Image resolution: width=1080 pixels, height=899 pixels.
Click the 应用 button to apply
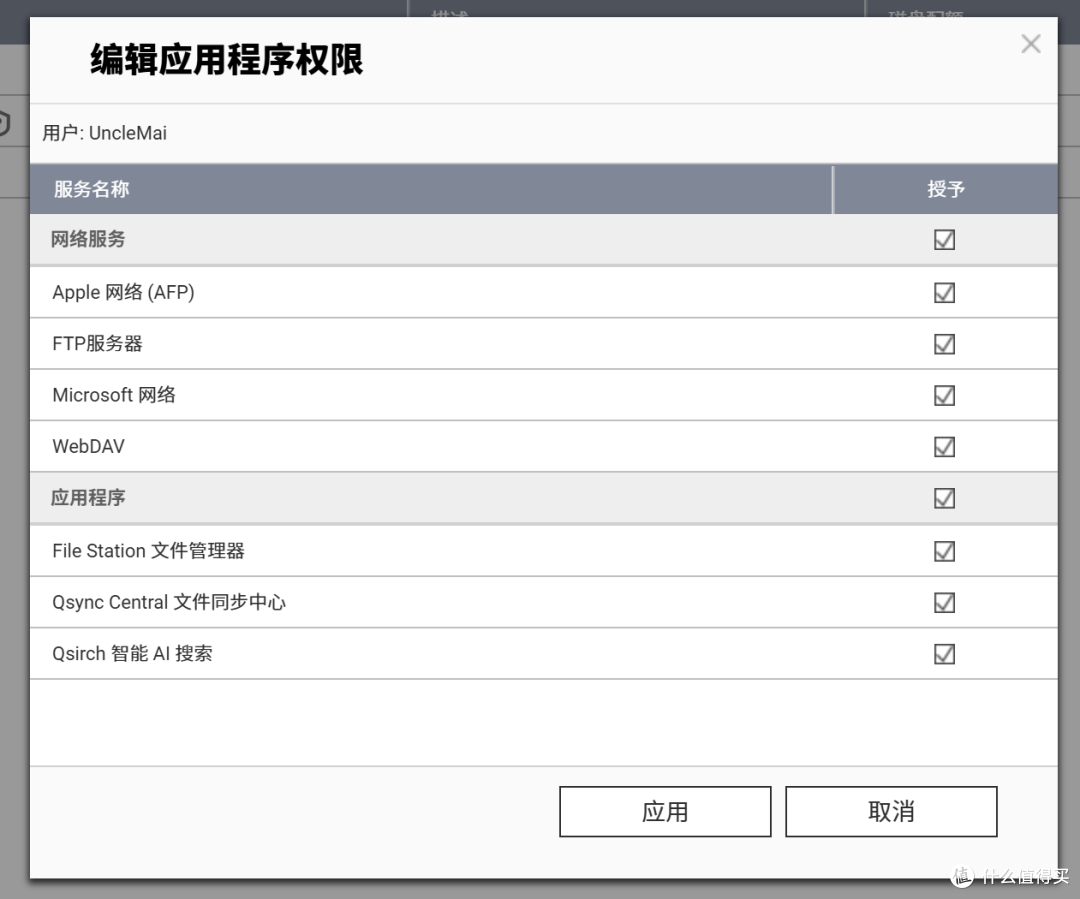(x=665, y=812)
